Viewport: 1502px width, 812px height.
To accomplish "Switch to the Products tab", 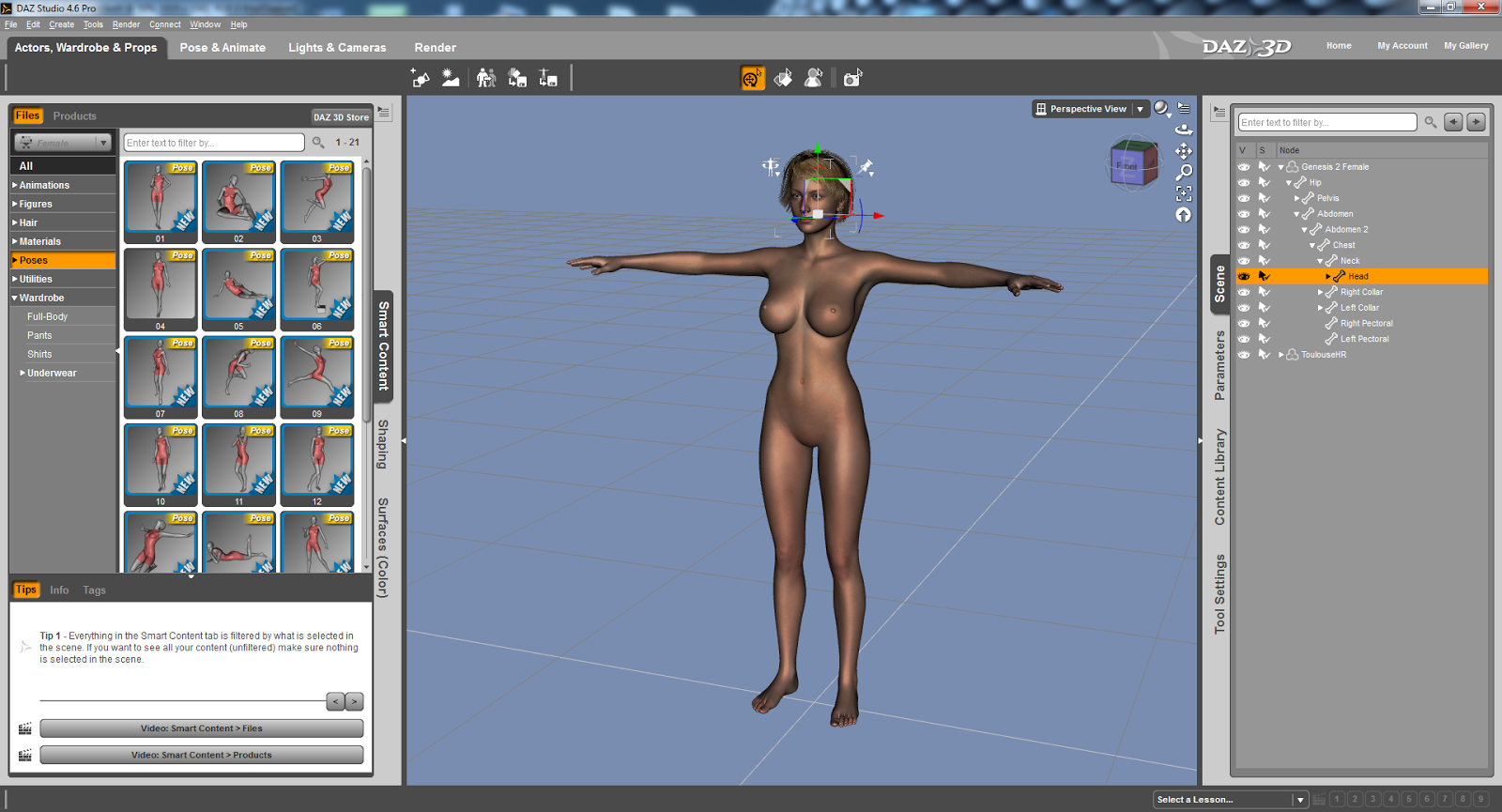I will [75, 116].
